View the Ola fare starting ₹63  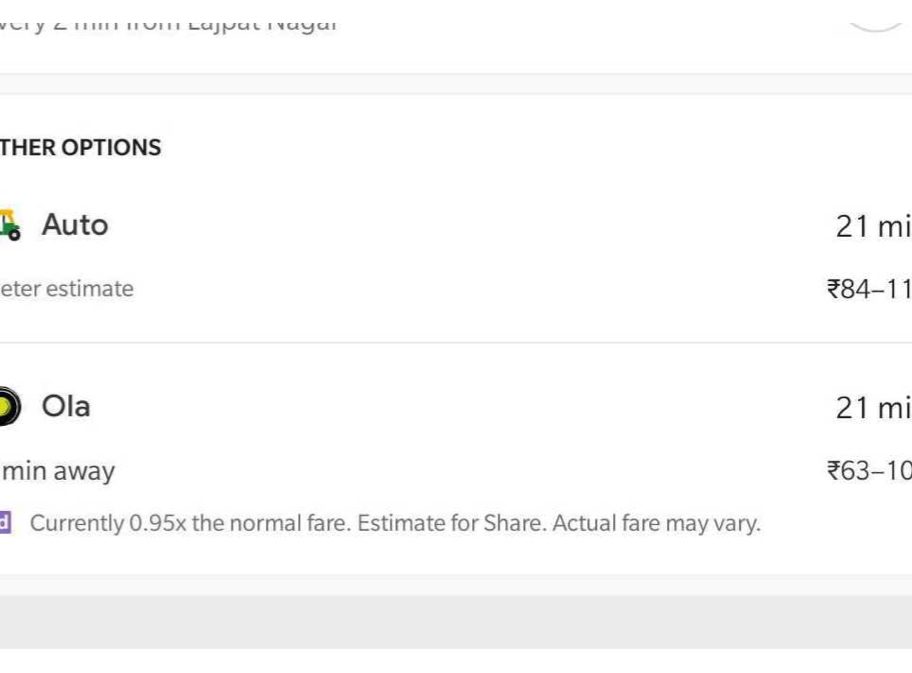(x=868, y=470)
